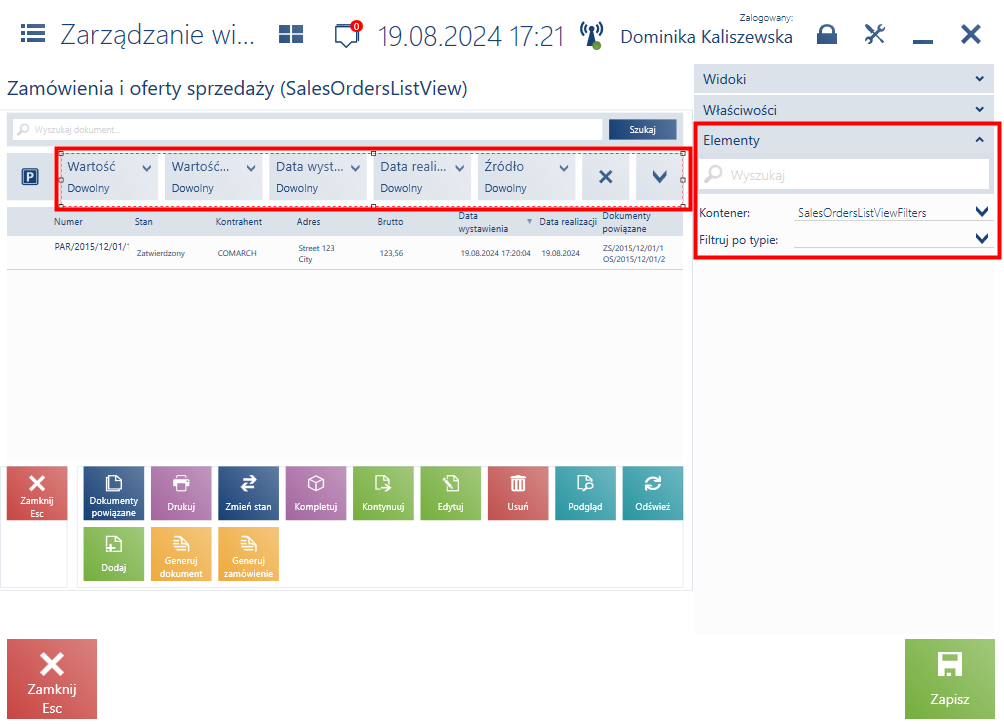Expand the Właściwości panel
The width and height of the screenshot is (1004, 724).
coord(844,109)
